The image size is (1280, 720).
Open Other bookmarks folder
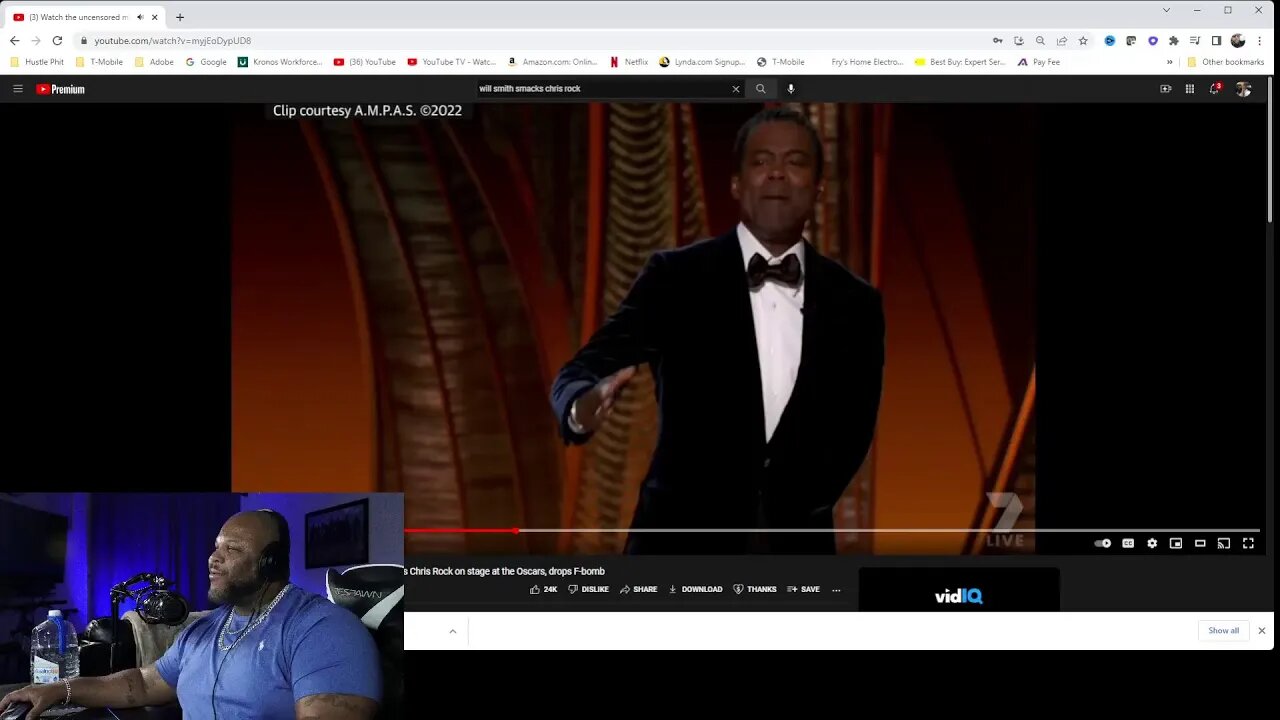1226,62
